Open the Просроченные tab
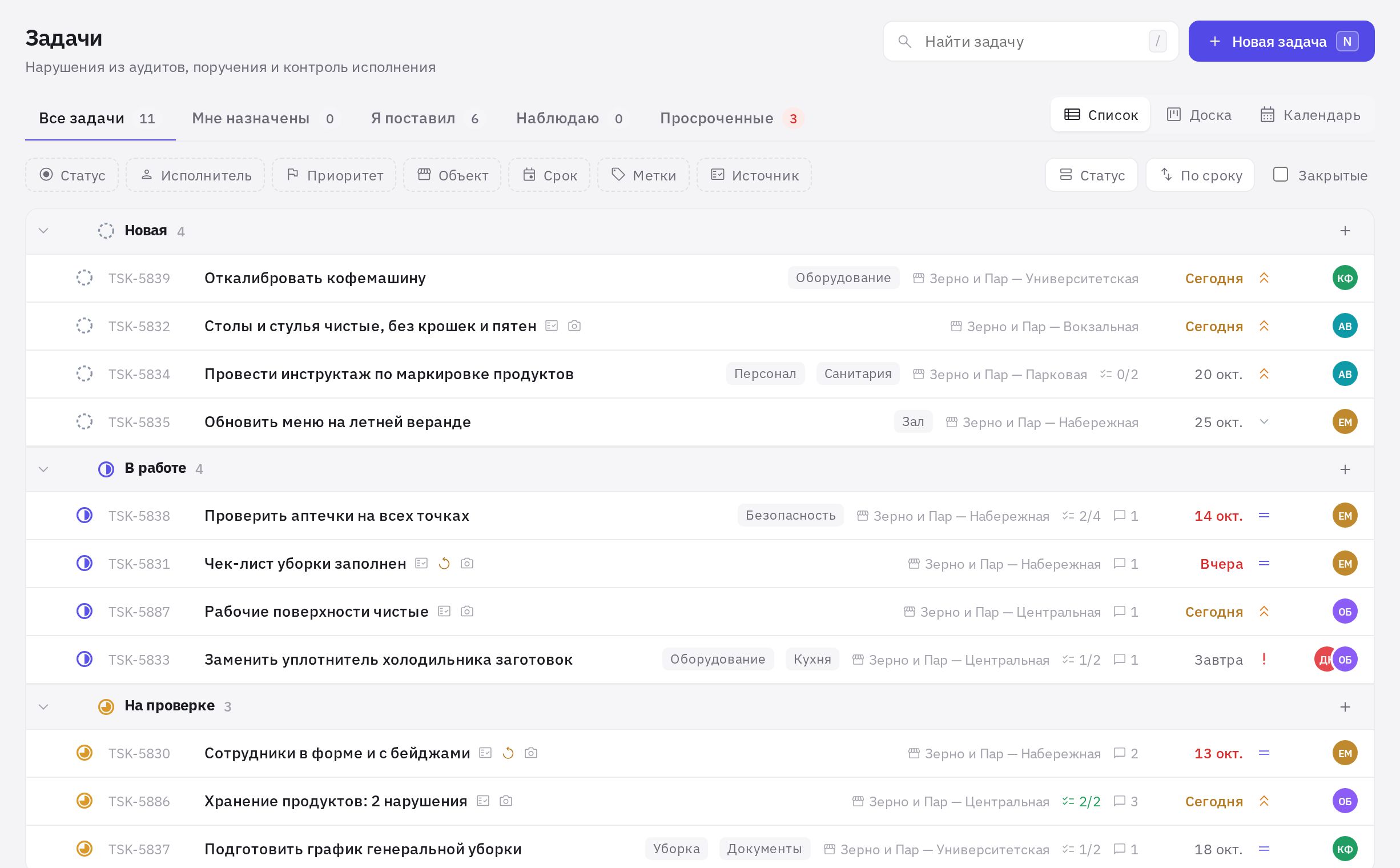The height and width of the screenshot is (868, 1400). [731, 118]
